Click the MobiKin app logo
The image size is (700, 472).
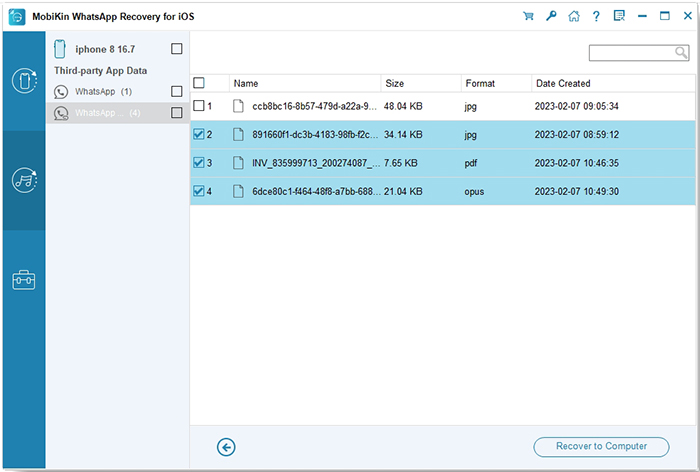(x=17, y=17)
